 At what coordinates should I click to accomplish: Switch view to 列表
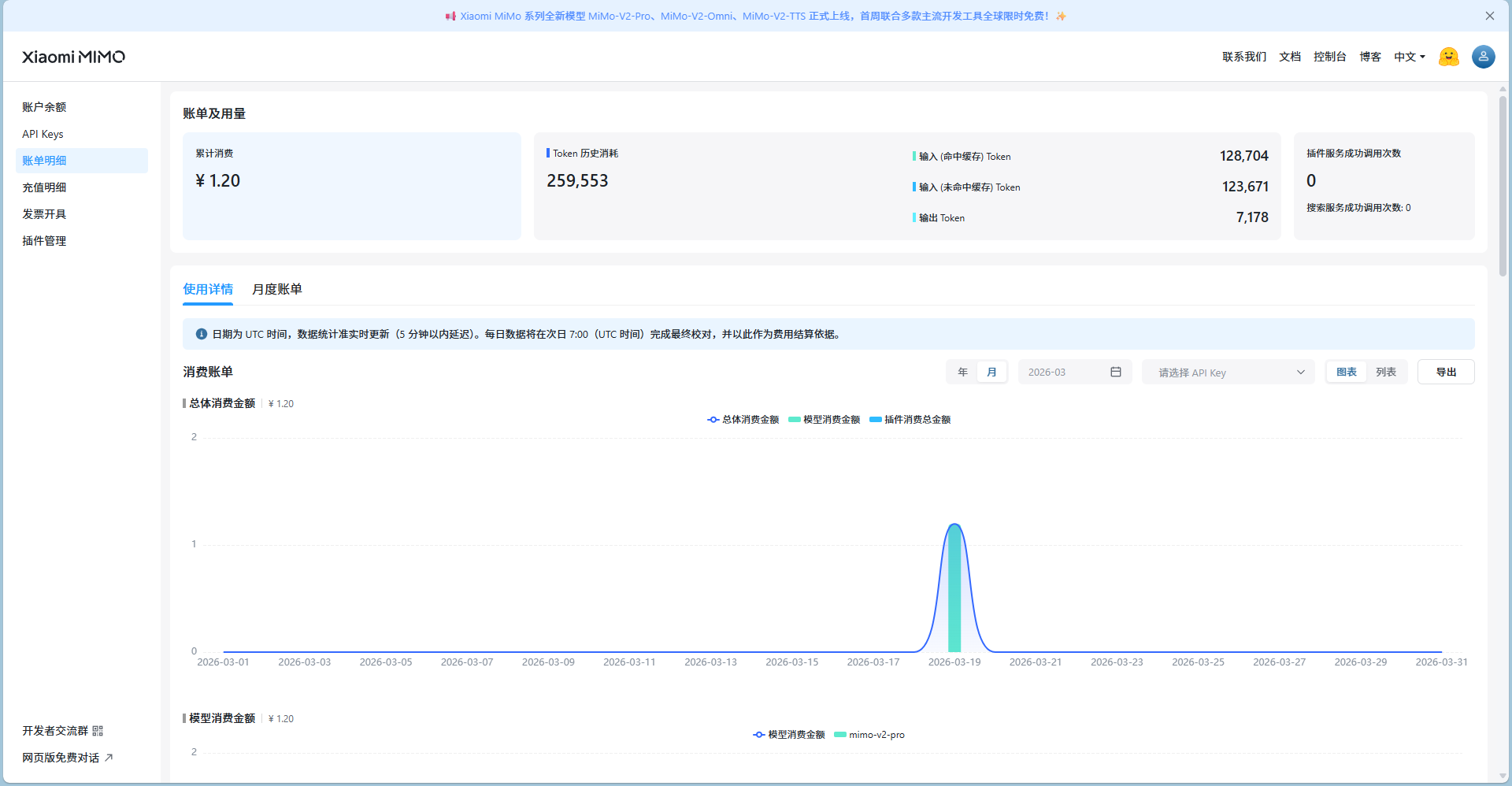1386,373
